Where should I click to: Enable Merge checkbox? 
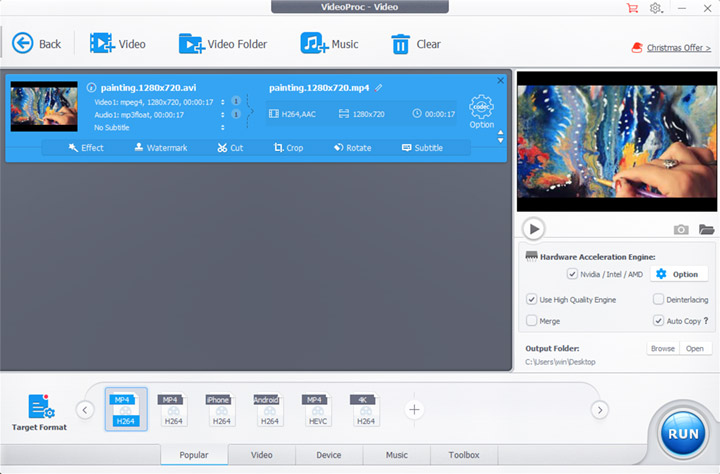(x=531, y=321)
